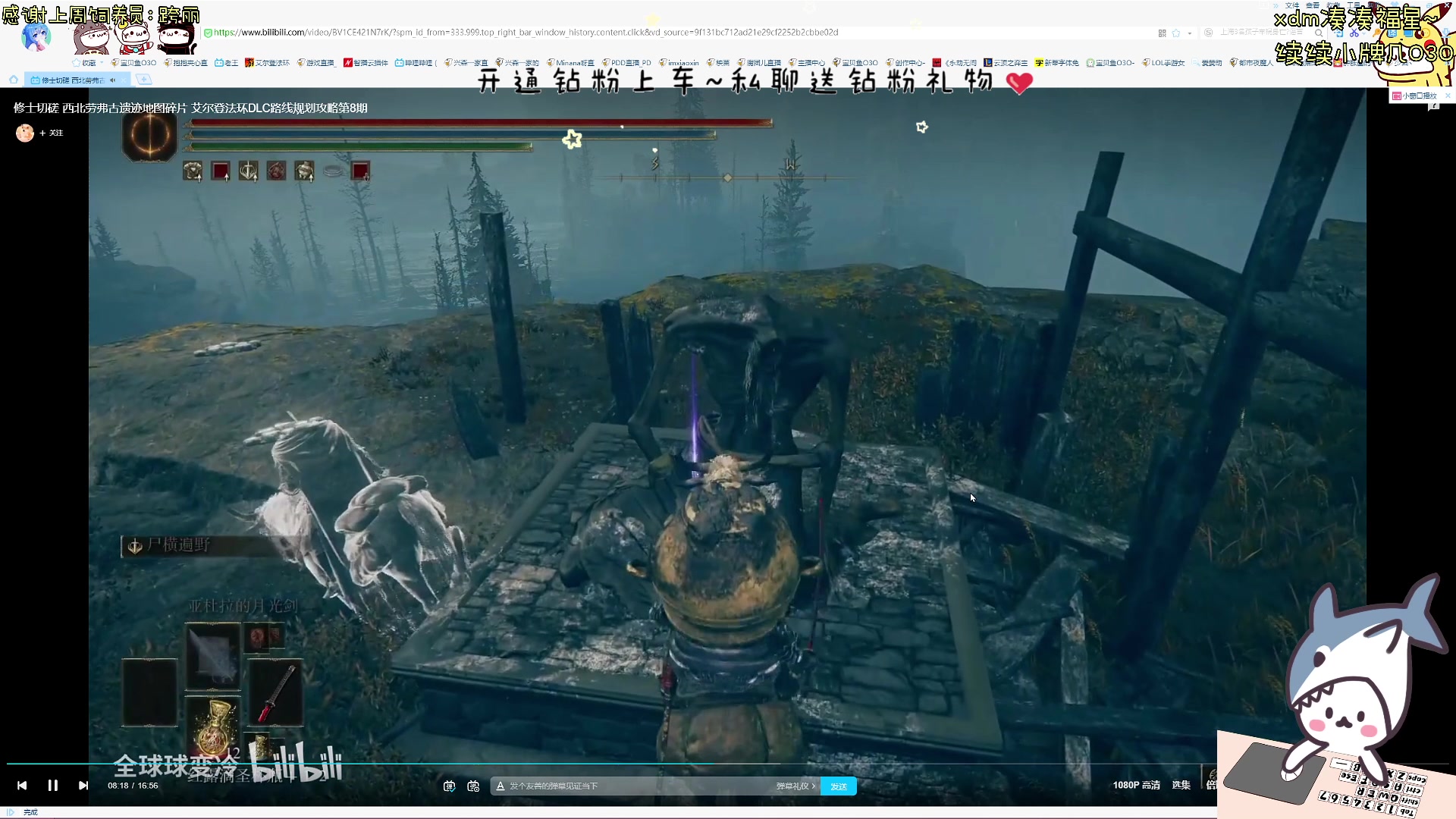Expand the 弹幕礼仪 link
This screenshot has height=819, width=1456.
click(x=795, y=786)
